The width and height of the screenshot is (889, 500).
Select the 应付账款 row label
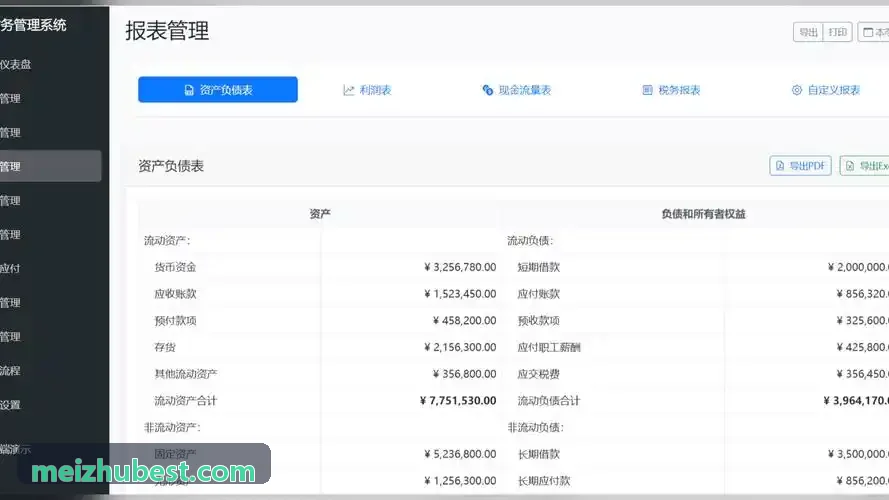[539, 294]
